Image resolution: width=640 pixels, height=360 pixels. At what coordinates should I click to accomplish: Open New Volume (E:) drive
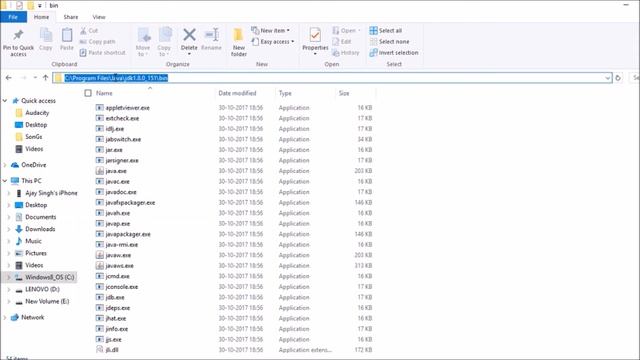[42, 302]
